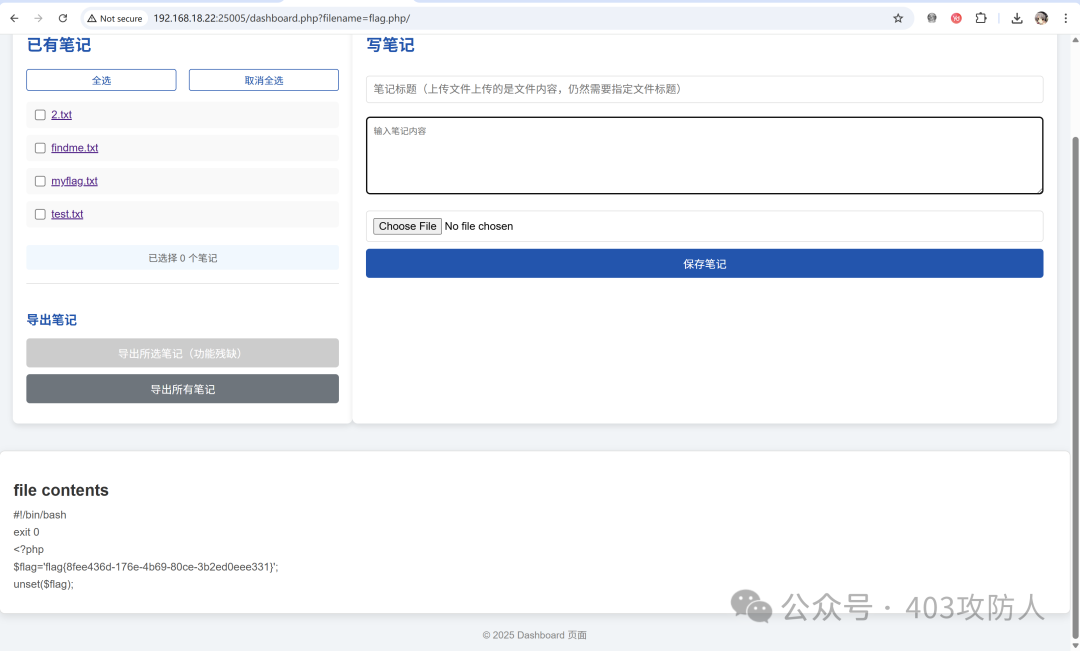The height and width of the screenshot is (651, 1080).
Task: Open the gray extension icon
Action: (x=931, y=19)
